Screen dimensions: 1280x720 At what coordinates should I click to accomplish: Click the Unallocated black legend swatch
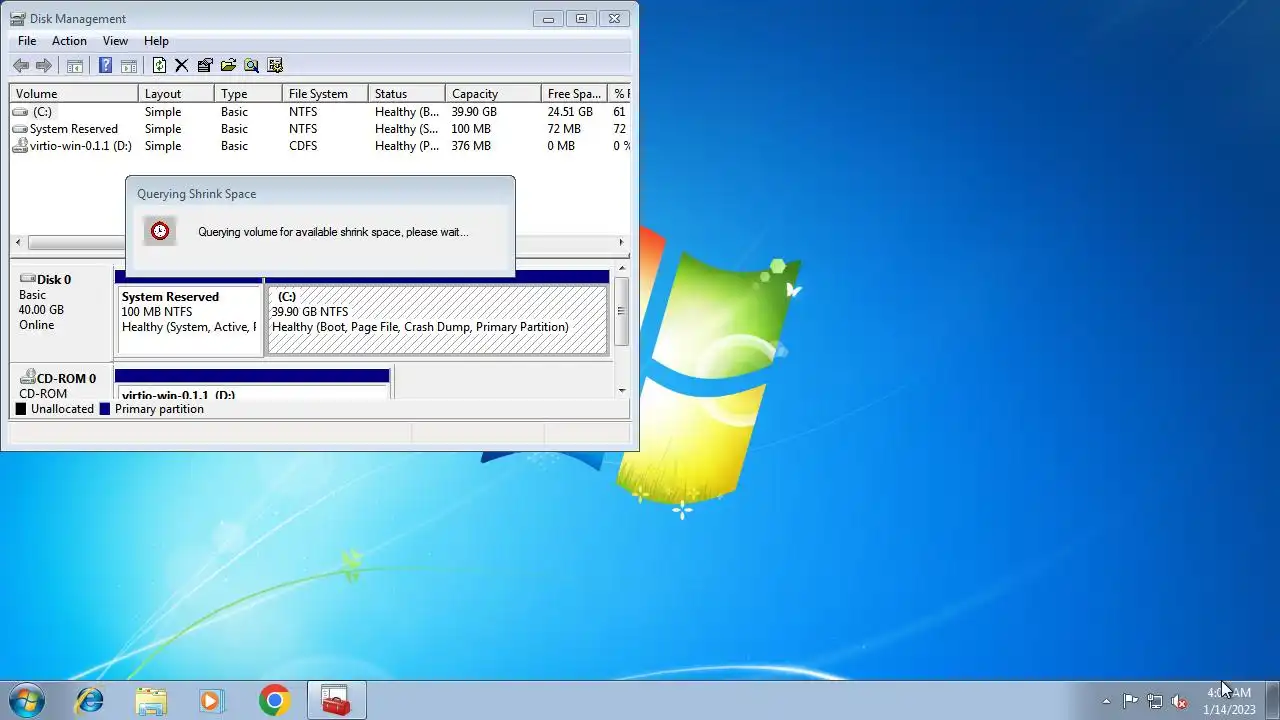tap(21, 409)
